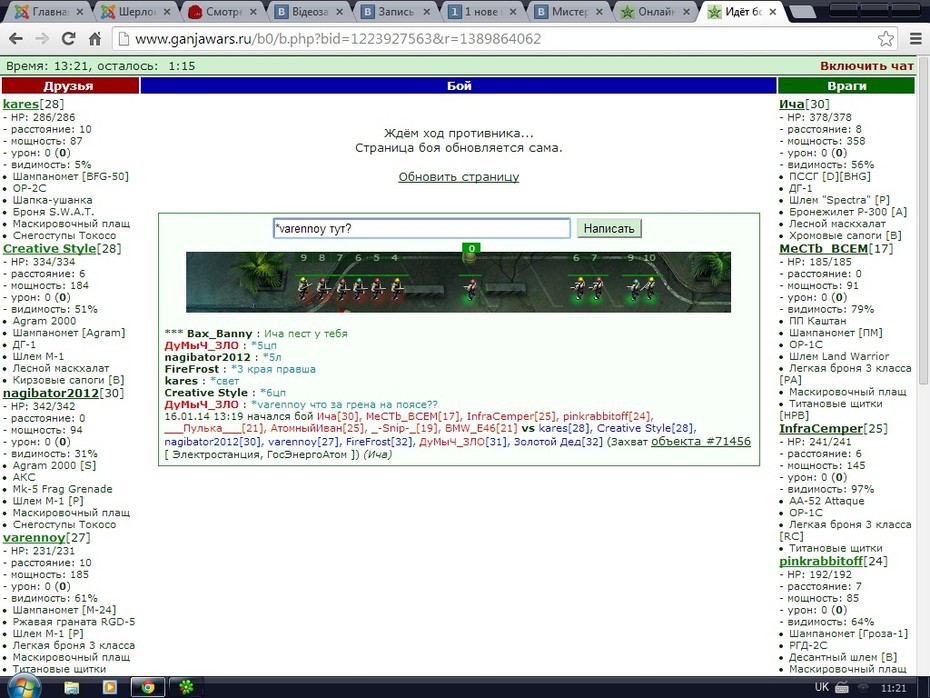Click the new tab button
This screenshot has height=698, width=930.
(803, 11)
